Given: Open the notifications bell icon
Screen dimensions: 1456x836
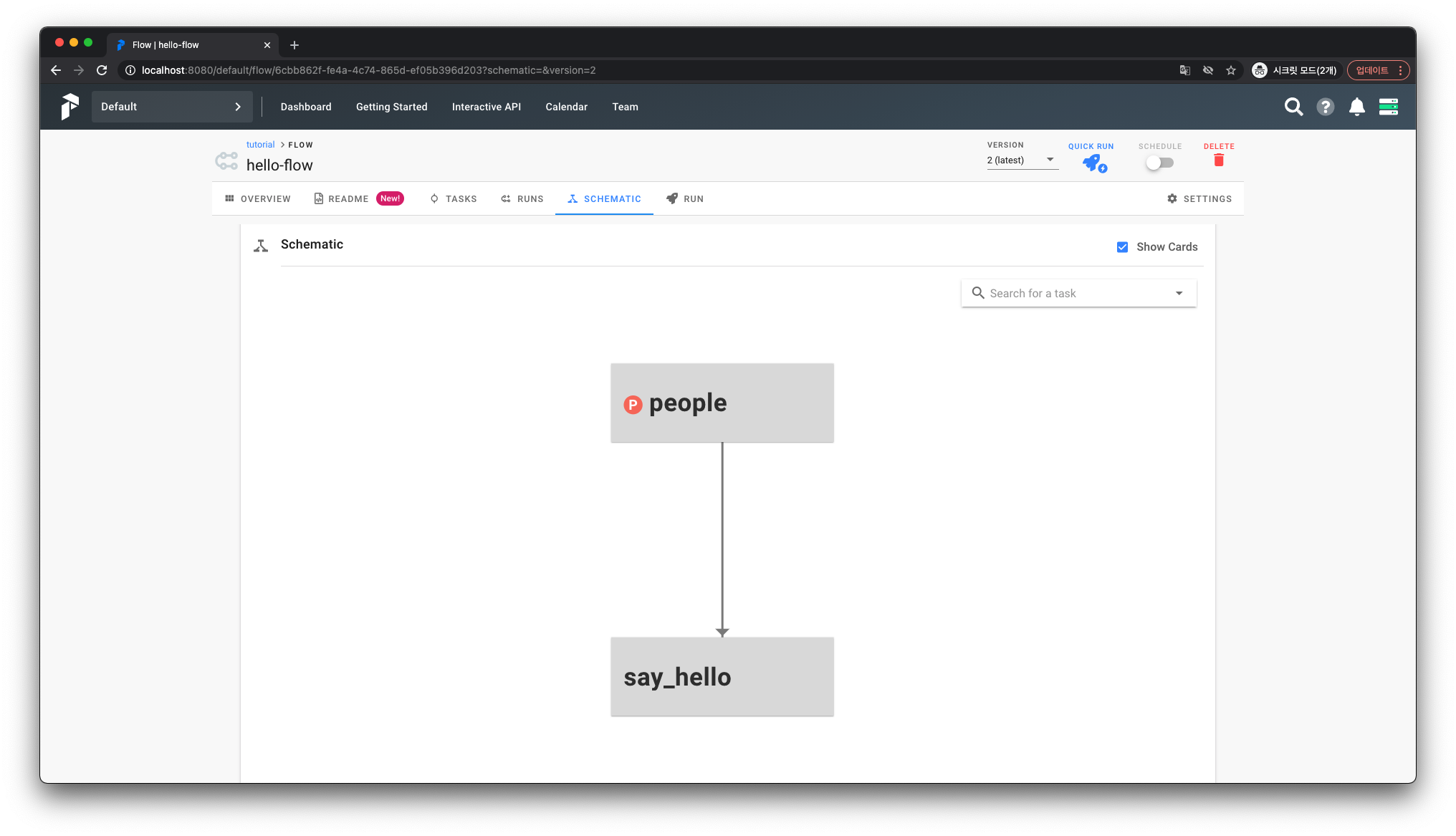Looking at the screenshot, I should pyautogui.click(x=1356, y=107).
